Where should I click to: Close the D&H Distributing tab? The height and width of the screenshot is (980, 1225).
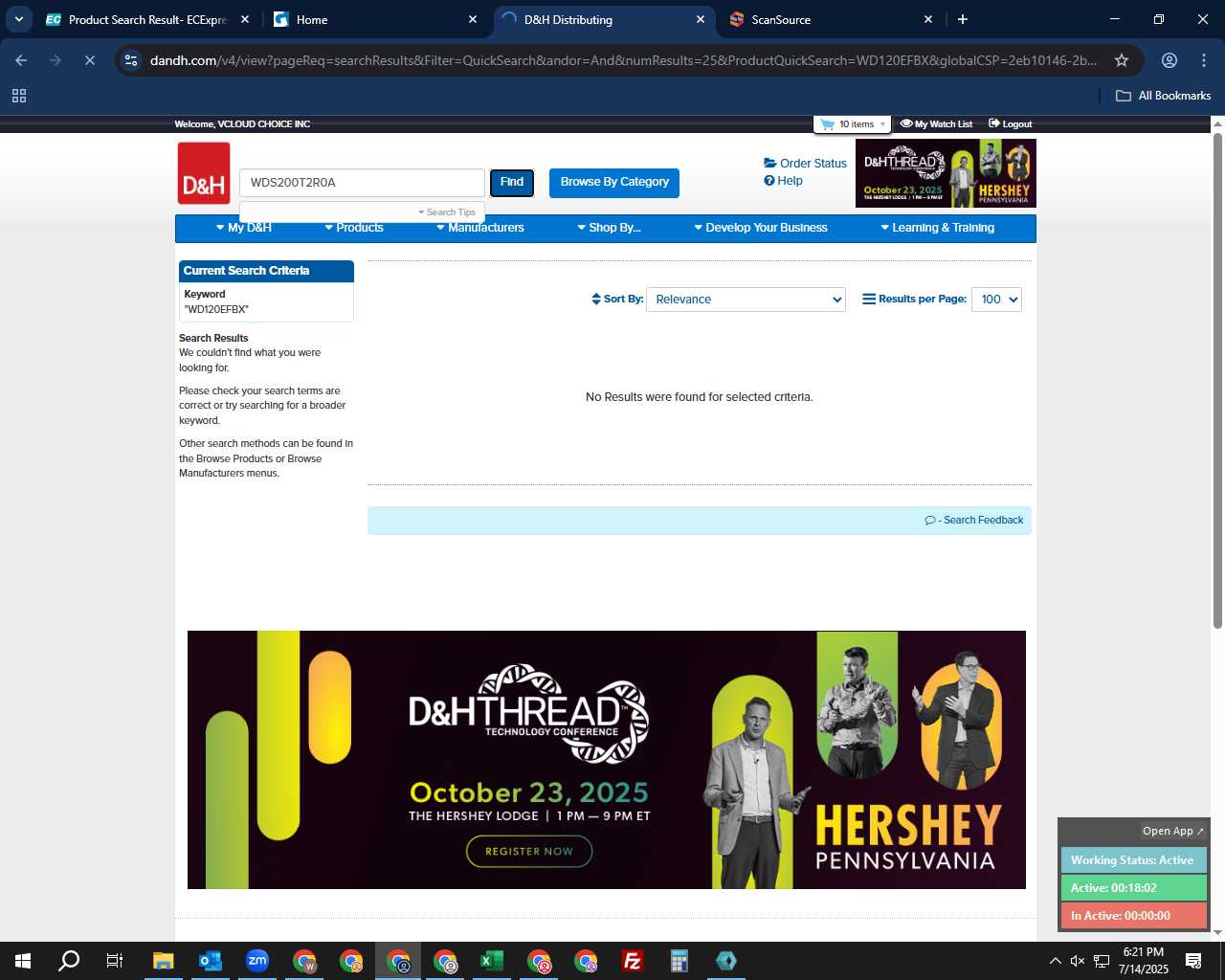701,19
